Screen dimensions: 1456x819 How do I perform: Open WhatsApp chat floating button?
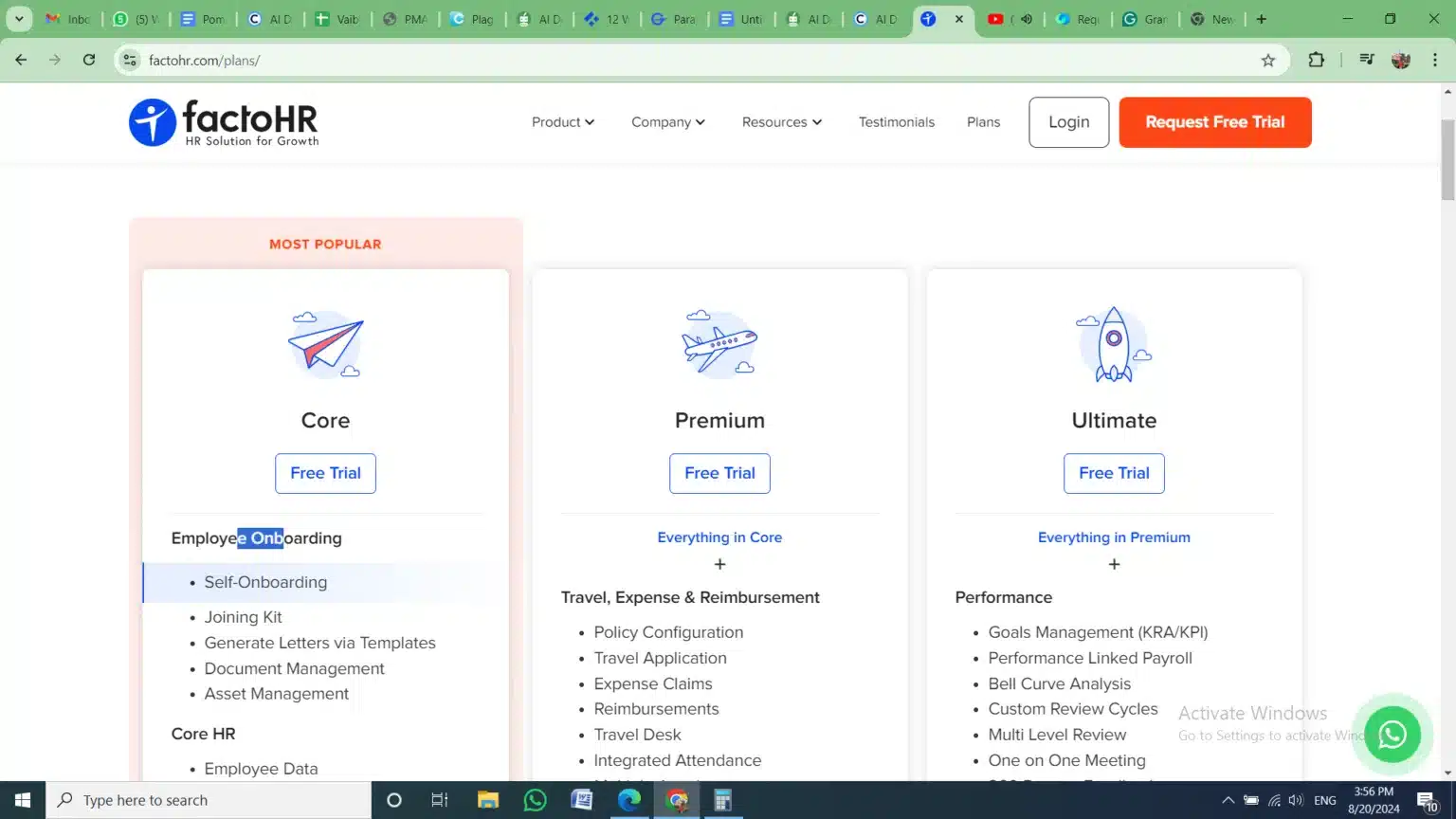pyautogui.click(x=1392, y=735)
